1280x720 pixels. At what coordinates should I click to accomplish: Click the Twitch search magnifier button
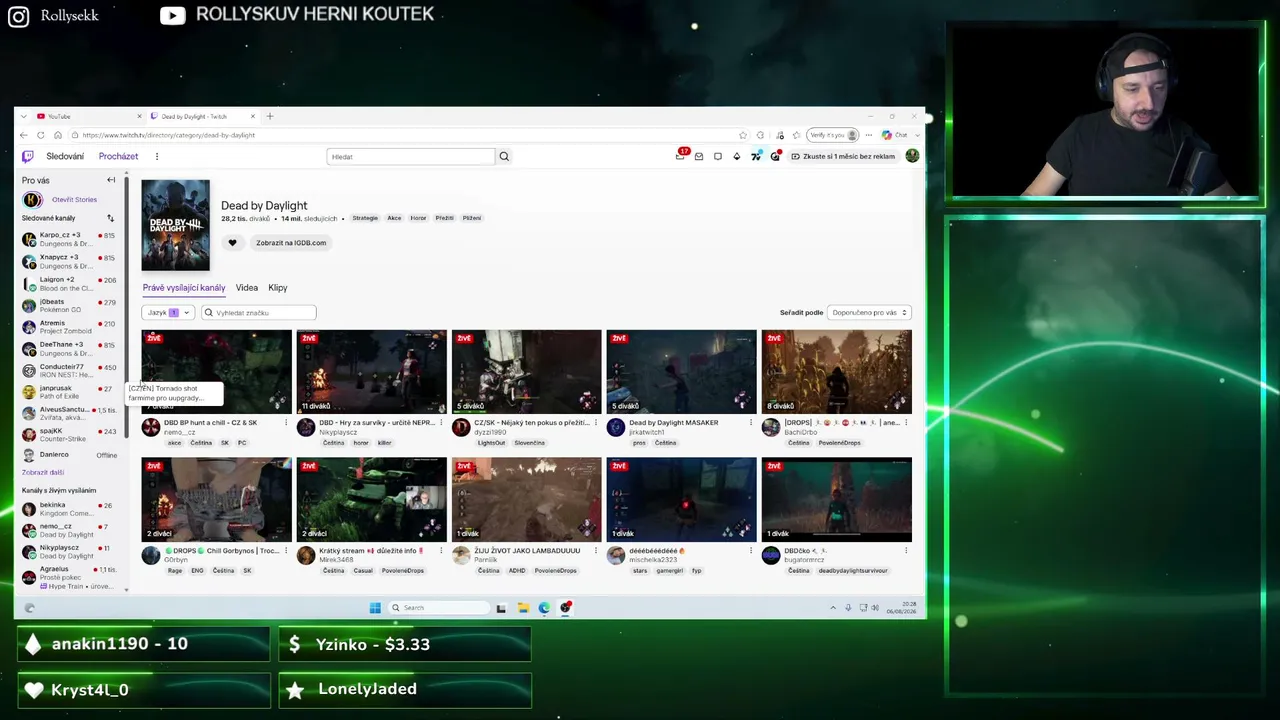pos(504,156)
